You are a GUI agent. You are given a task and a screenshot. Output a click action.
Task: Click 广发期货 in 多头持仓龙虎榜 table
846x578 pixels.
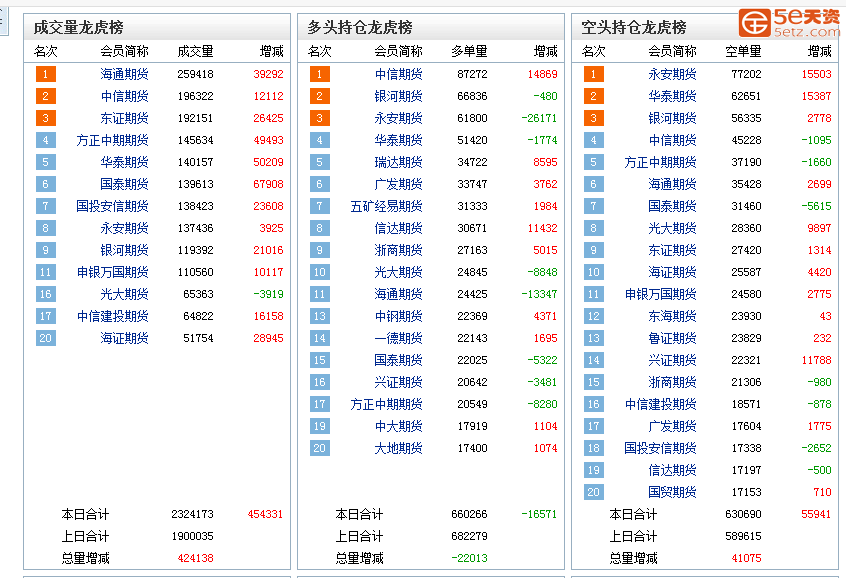pos(398,184)
